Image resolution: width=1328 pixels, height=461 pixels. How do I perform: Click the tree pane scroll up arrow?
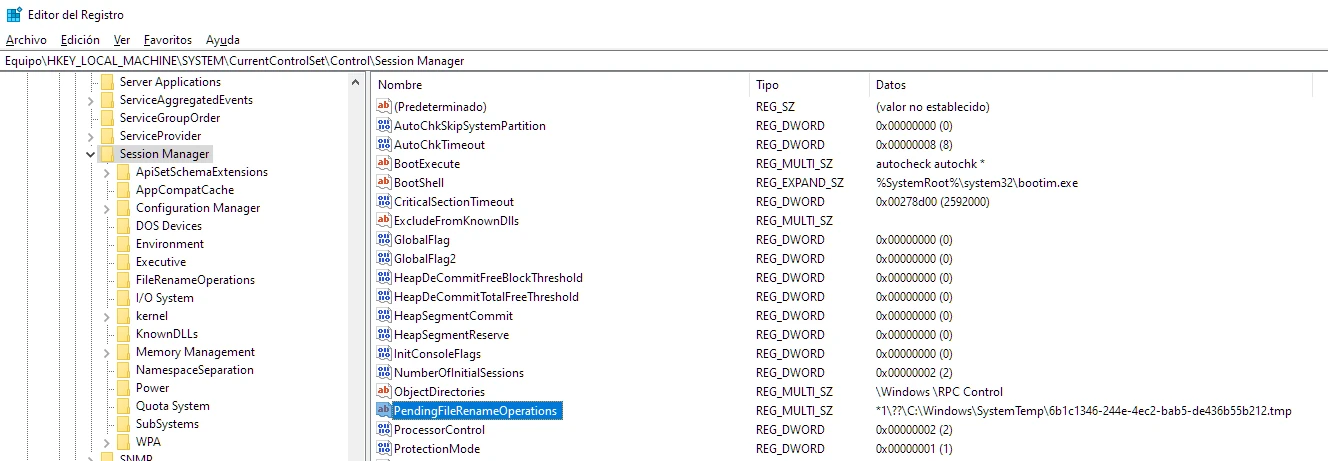356,82
